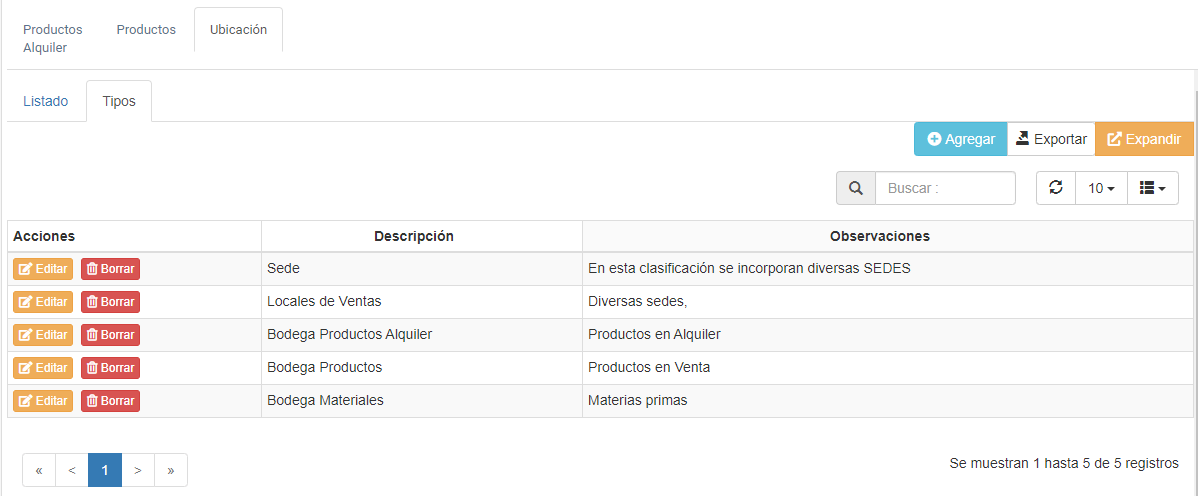Delete the Bodega Materiales row
The width and height of the screenshot is (1198, 496).
[x=110, y=401]
